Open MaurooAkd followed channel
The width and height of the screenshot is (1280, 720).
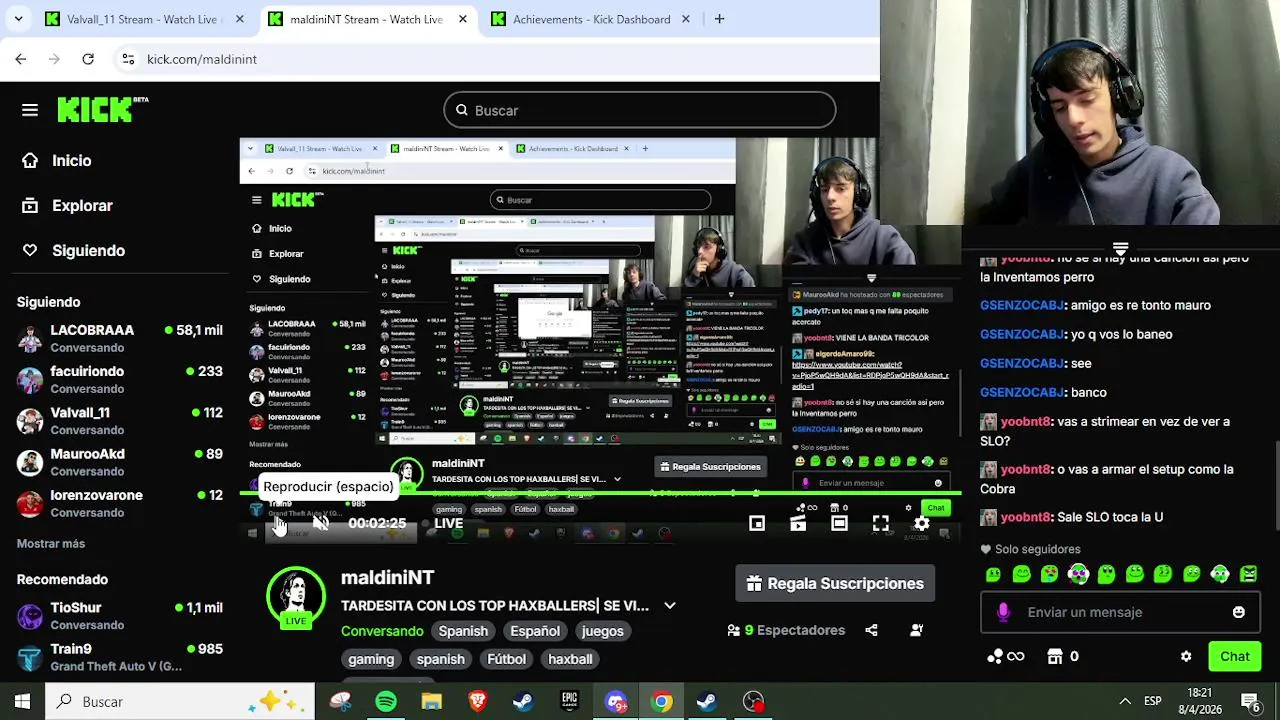(120, 462)
